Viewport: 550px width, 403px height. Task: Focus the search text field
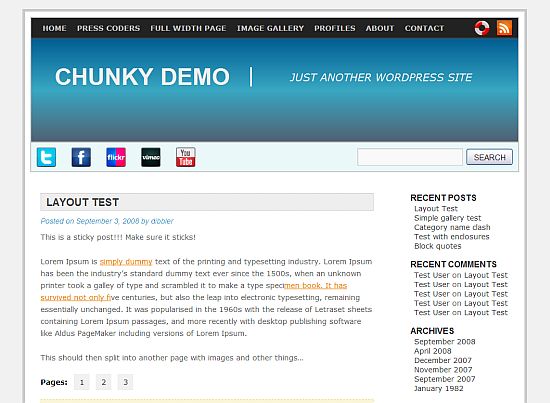[x=410, y=157]
